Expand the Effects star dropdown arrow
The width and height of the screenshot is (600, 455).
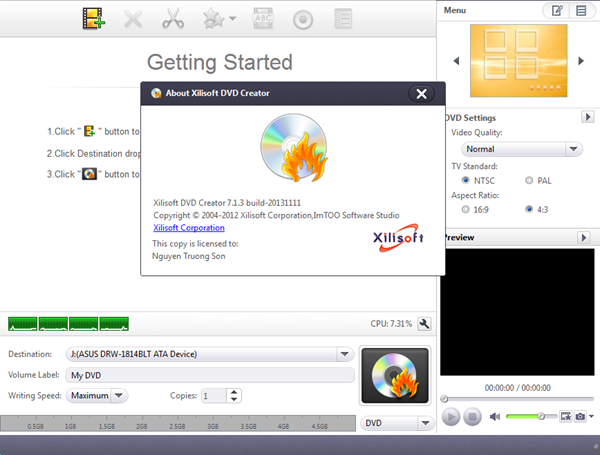click(x=232, y=18)
